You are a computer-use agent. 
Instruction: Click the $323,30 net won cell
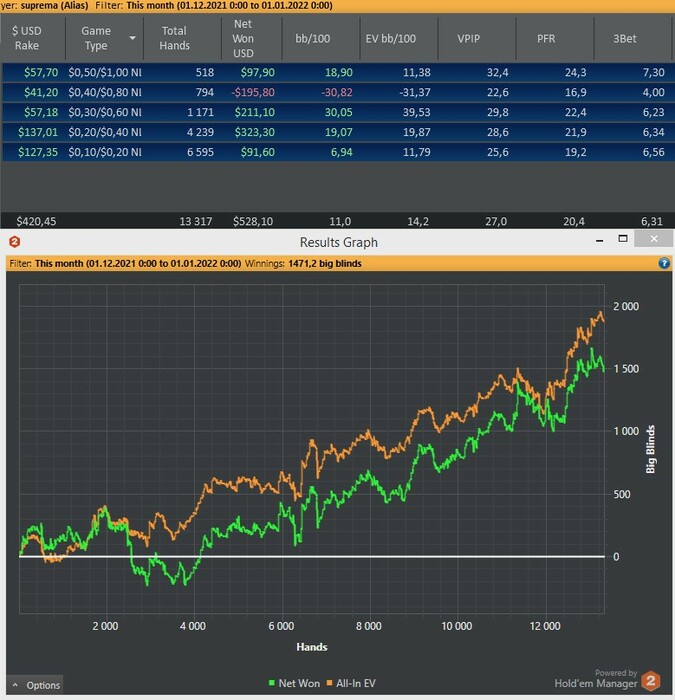pyautogui.click(x=255, y=132)
